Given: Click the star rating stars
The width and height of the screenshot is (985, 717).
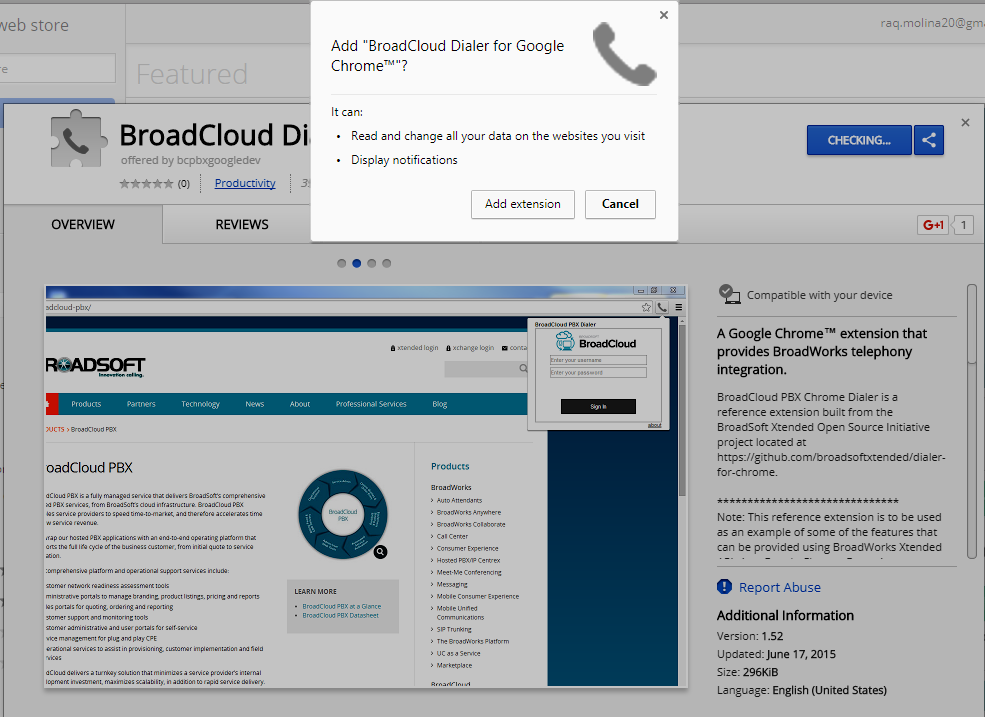Looking at the screenshot, I should 146,183.
